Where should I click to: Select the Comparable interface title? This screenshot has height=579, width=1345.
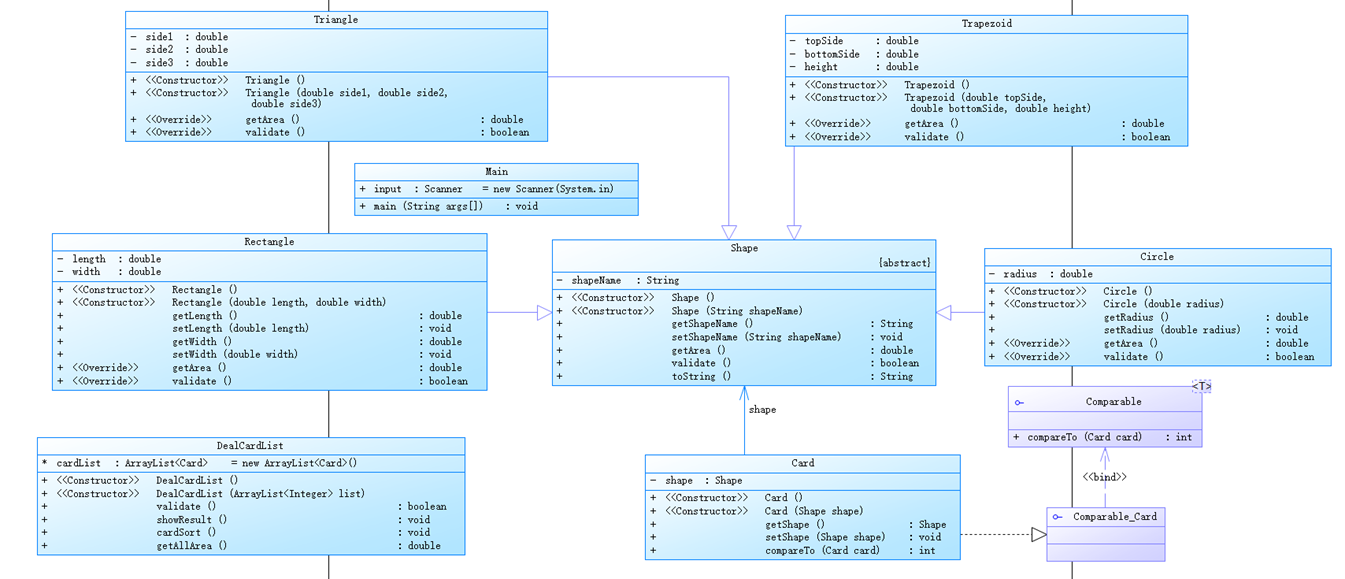click(1113, 402)
